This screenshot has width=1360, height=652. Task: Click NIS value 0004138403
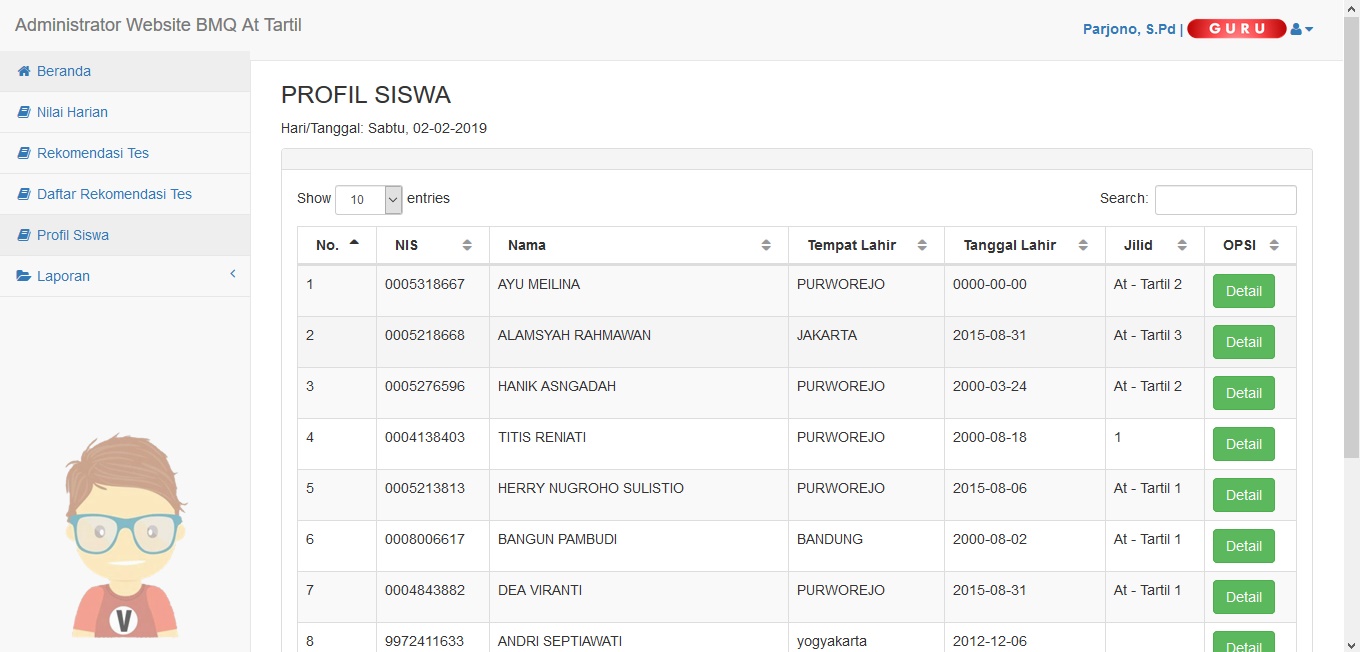click(x=425, y=437)
